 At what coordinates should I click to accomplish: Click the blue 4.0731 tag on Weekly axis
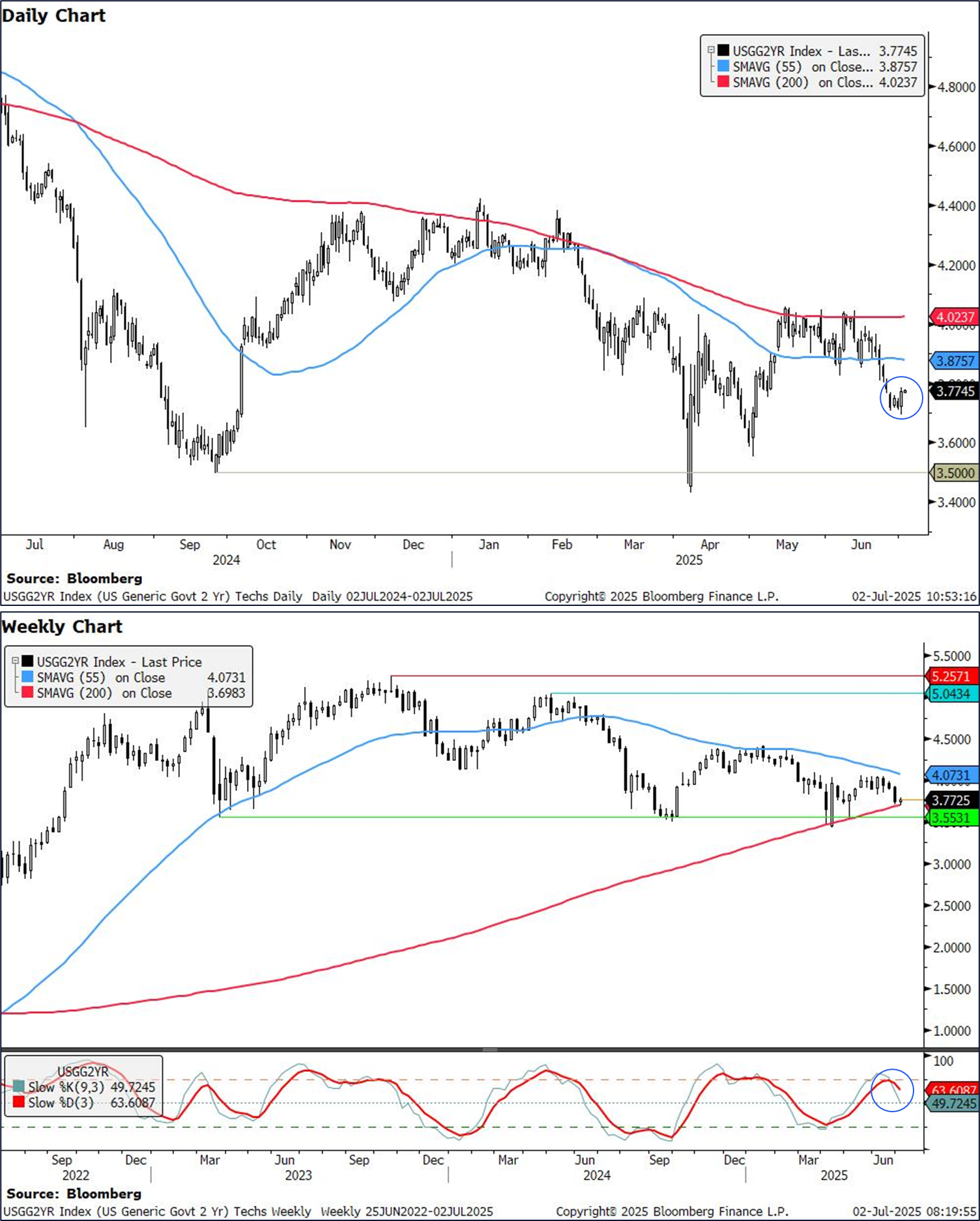[x=951, y=775]
